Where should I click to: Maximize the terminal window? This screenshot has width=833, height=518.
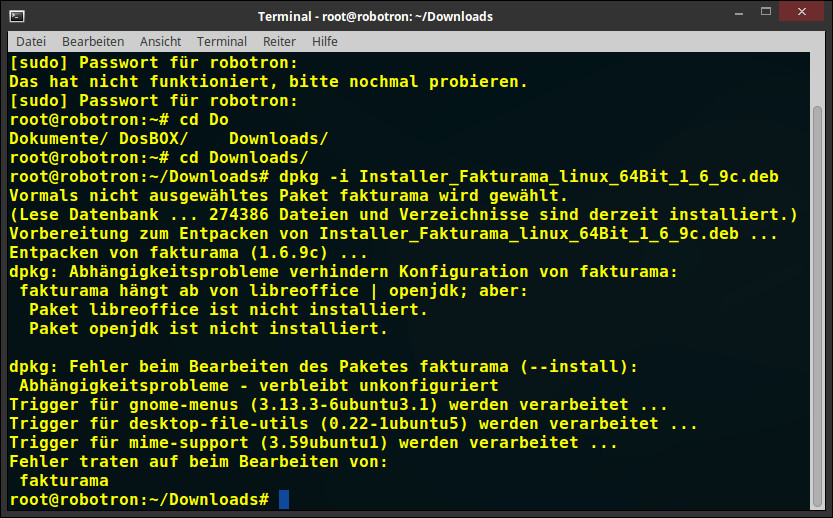point(766,12)
